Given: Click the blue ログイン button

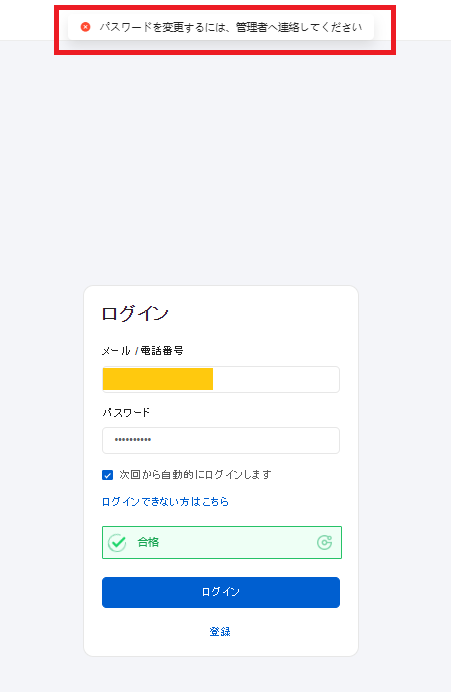Looking at the screenshot, I should pos(221,592).
